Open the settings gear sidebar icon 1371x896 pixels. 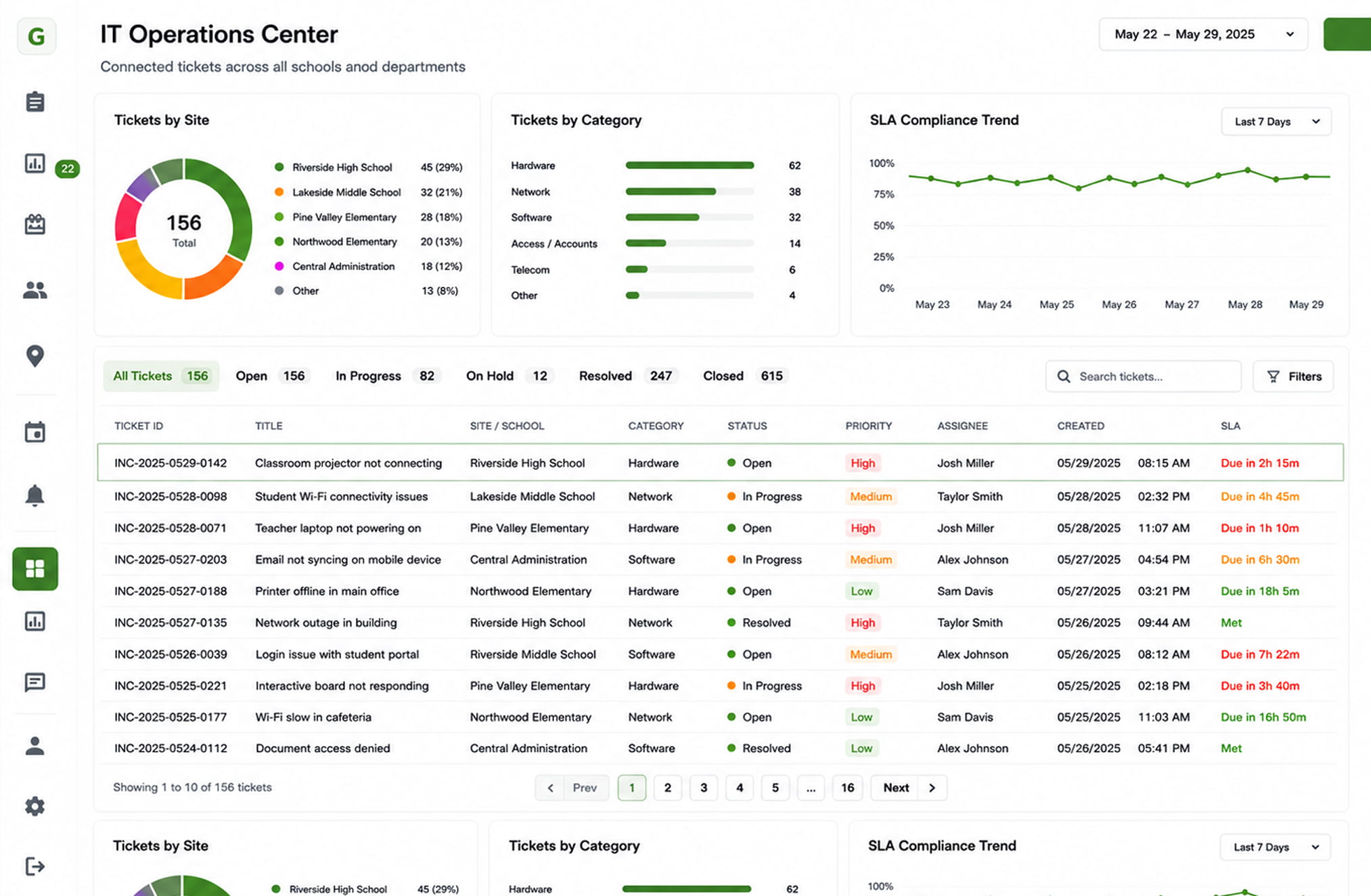[x=35, y=806]
